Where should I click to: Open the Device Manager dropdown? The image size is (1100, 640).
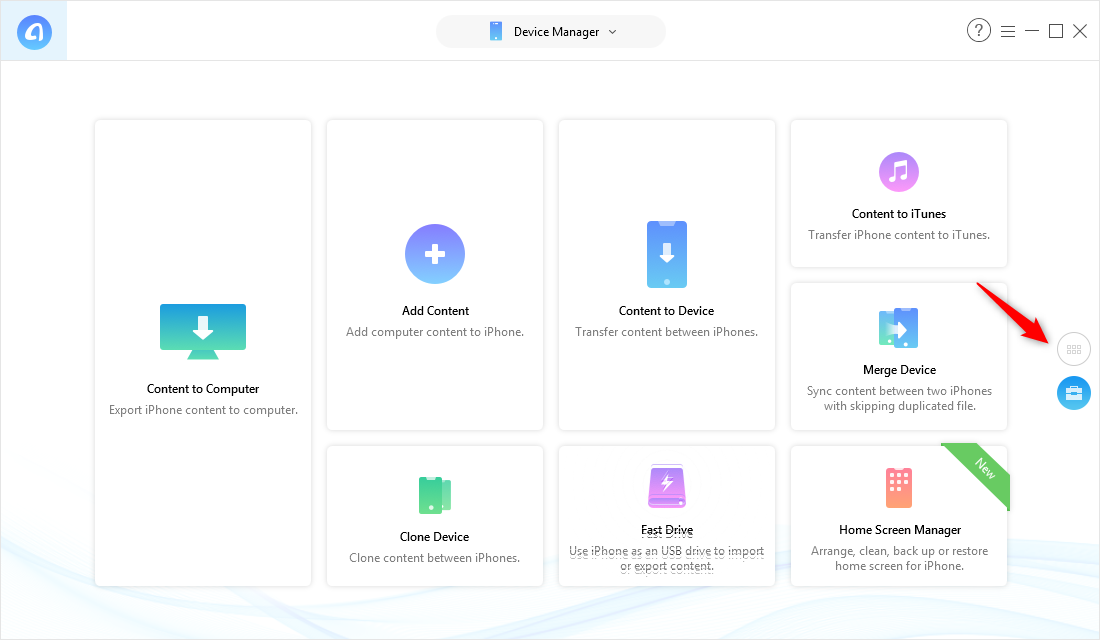click(x=550, y=31)
